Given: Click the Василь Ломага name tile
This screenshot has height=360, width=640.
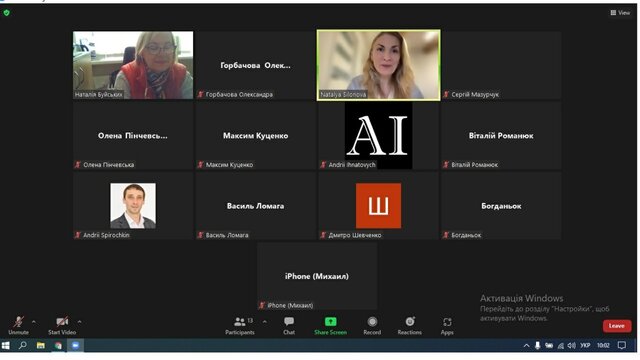Looking at the screenshot, I should [256, 206].
